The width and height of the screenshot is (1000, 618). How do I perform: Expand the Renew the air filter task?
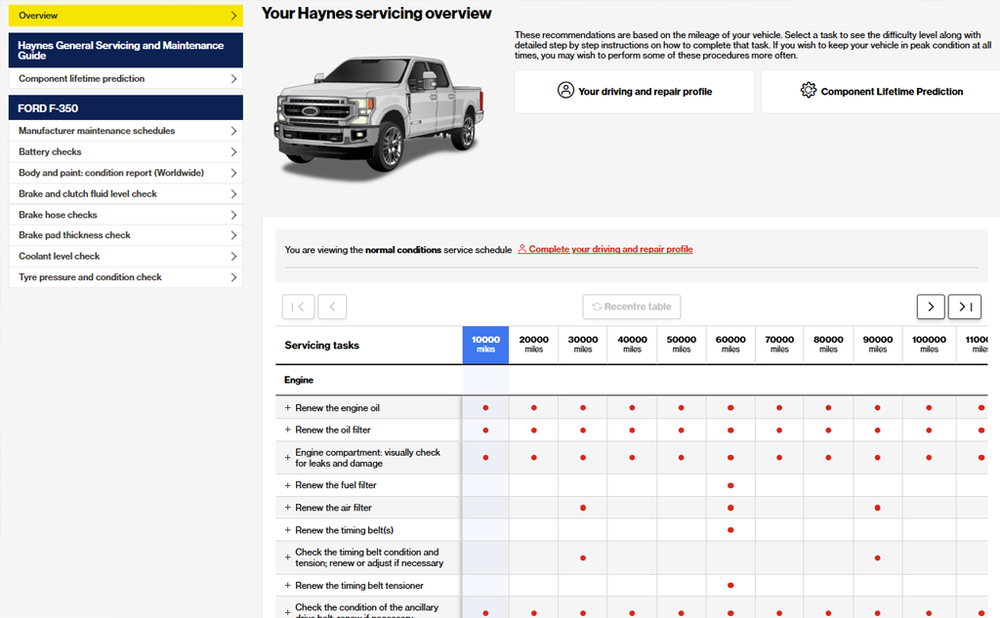click(285, 507)
